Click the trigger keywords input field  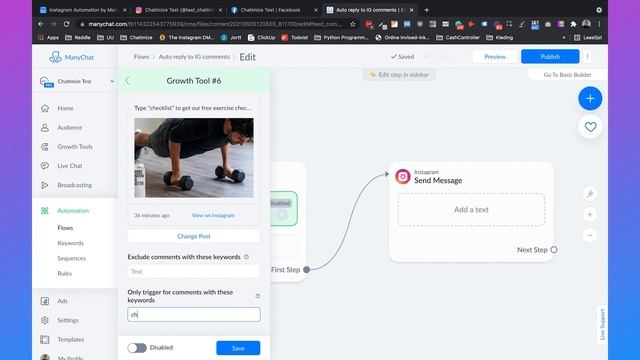(193, 314)
